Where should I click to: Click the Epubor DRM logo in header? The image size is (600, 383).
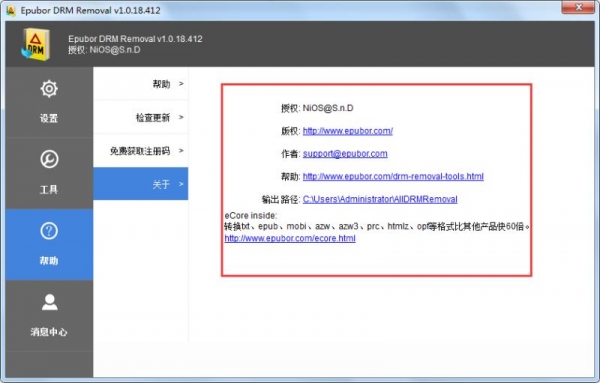coord(36,44)
